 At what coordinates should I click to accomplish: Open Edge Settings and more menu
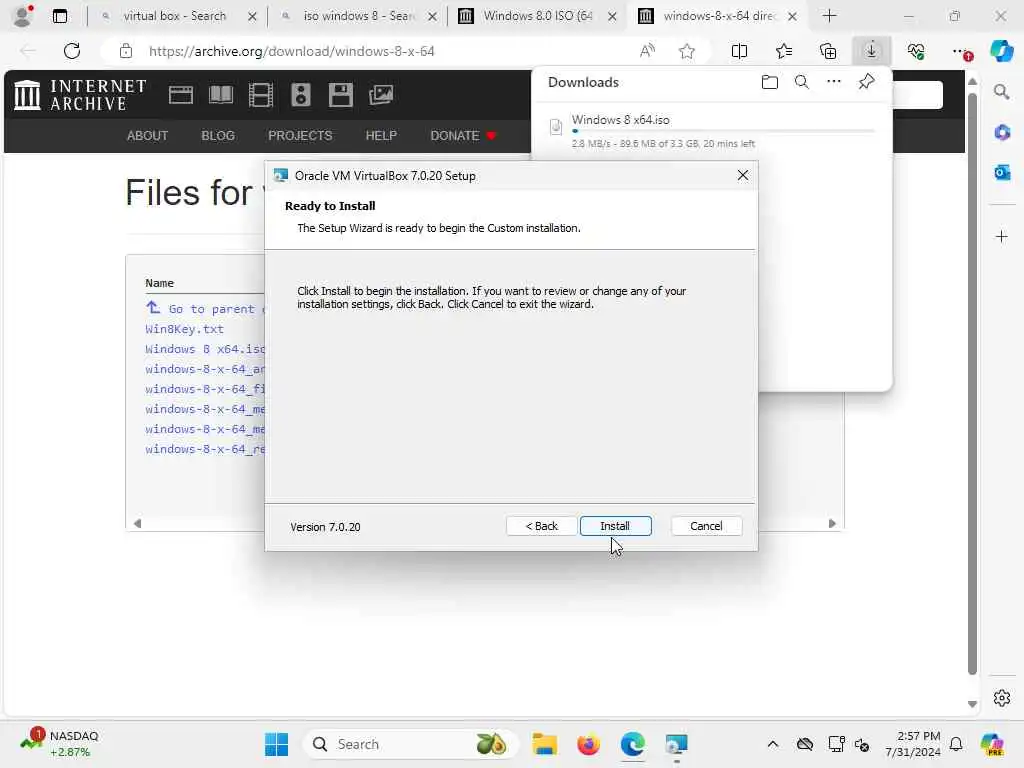tap(960, 51)
